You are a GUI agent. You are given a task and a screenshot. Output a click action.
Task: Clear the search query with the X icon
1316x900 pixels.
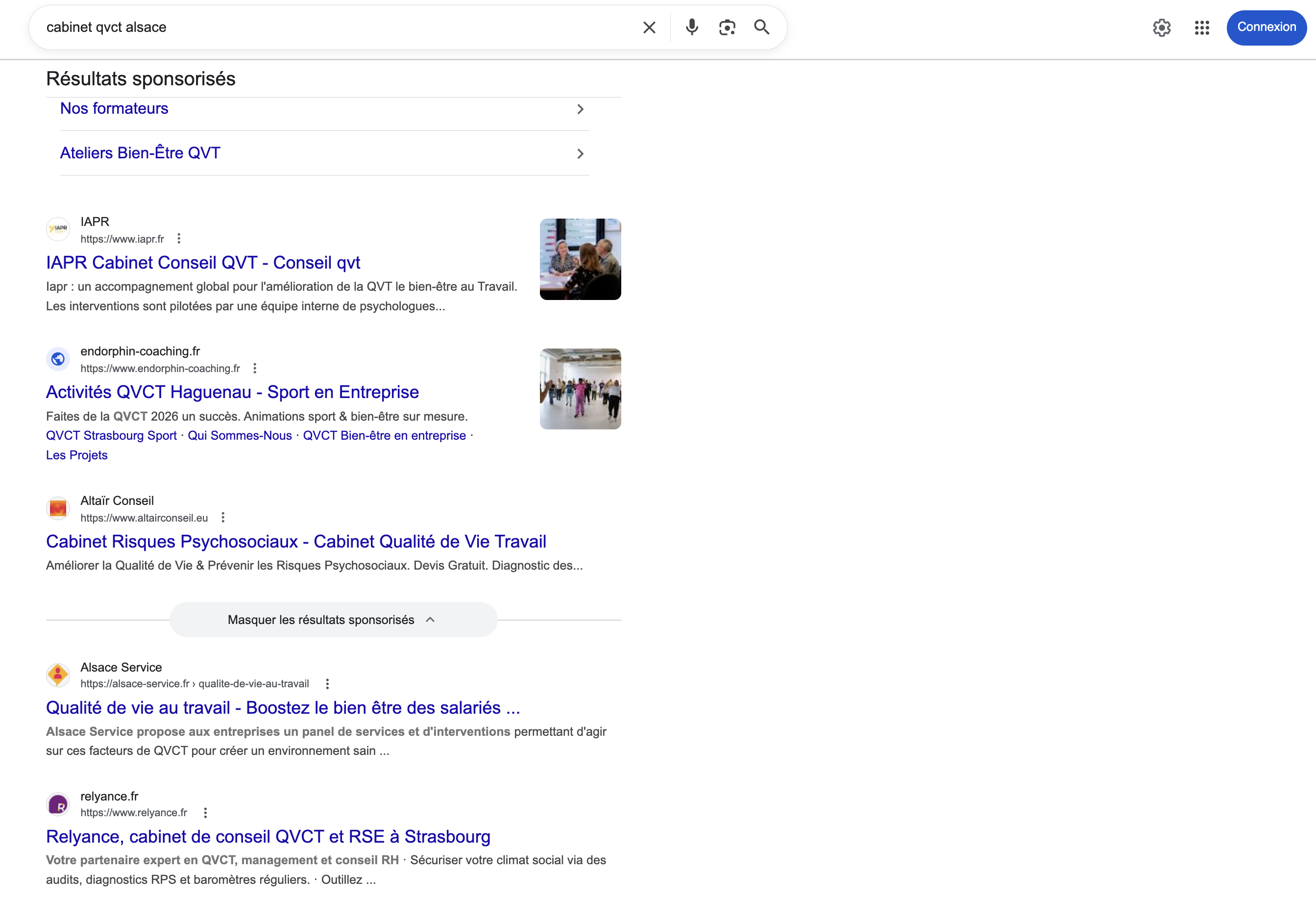(x=649, y=27)
